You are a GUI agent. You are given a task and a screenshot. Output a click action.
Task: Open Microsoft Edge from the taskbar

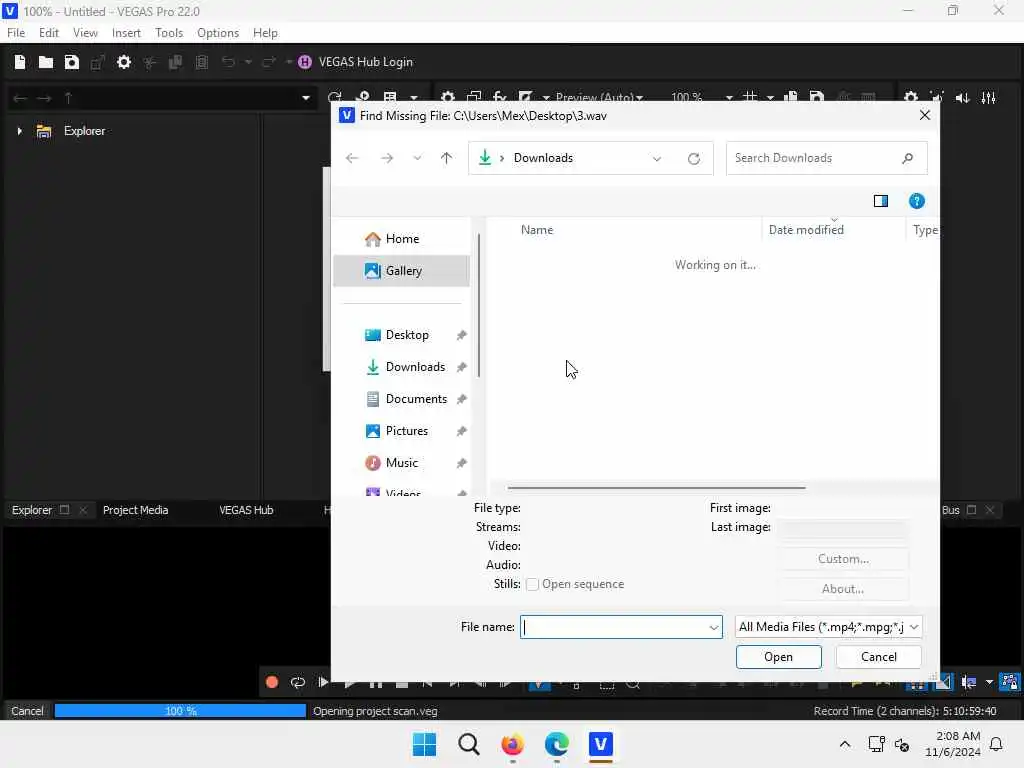click(556, 744)
